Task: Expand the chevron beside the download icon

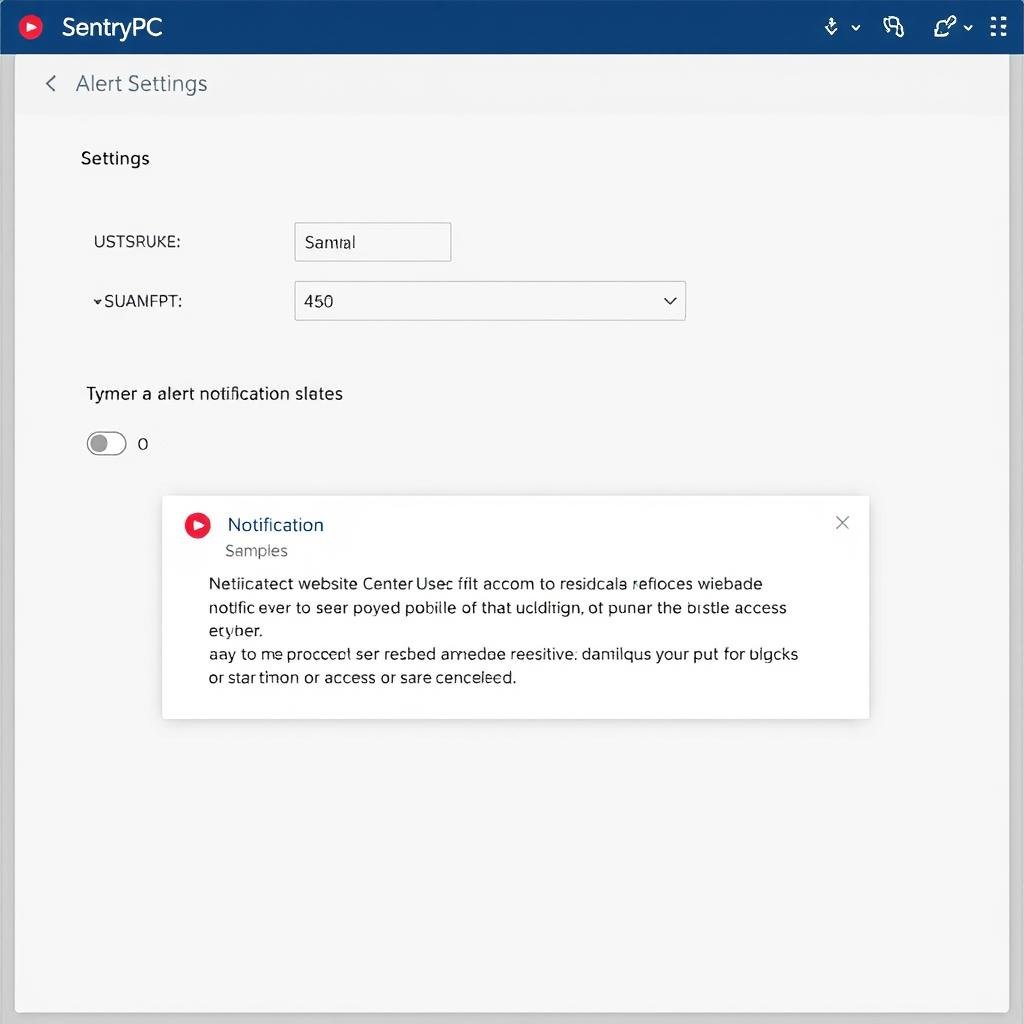Action: point(856,28)
